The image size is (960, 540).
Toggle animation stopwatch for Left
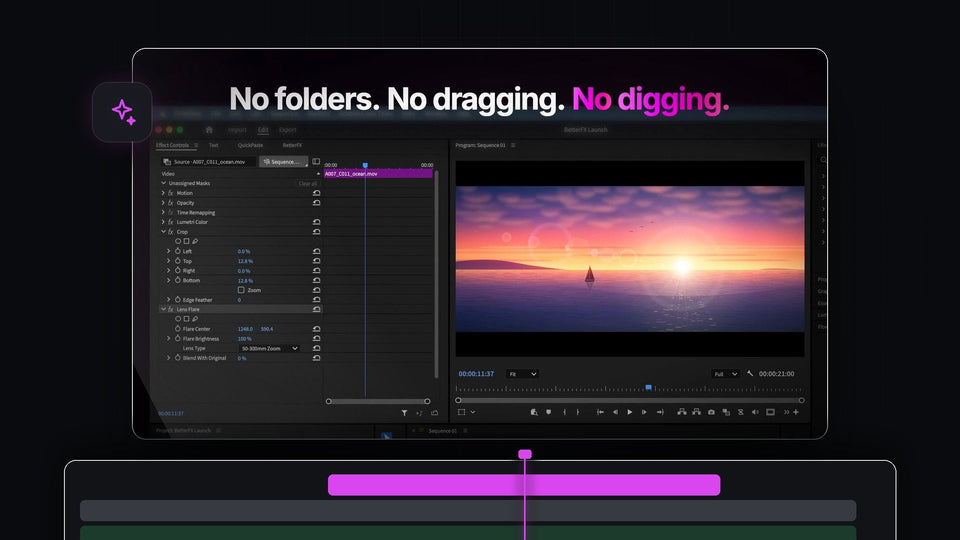point(178,251)
